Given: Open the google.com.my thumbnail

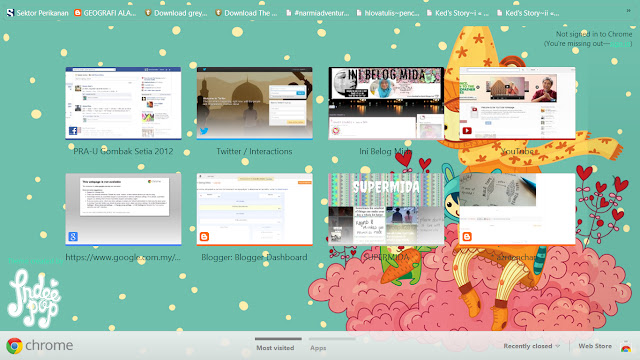Looking at the screenshot, I should (x=123, y=209).
